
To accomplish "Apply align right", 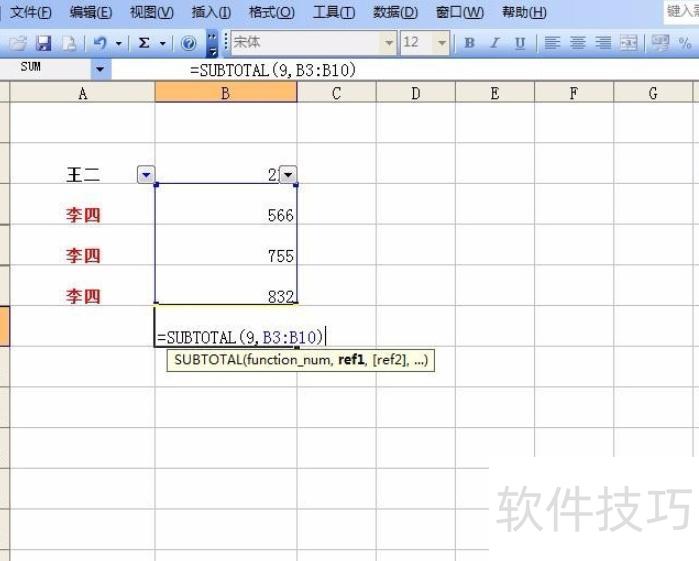I will pyautogui.click(x=603, y=43).
